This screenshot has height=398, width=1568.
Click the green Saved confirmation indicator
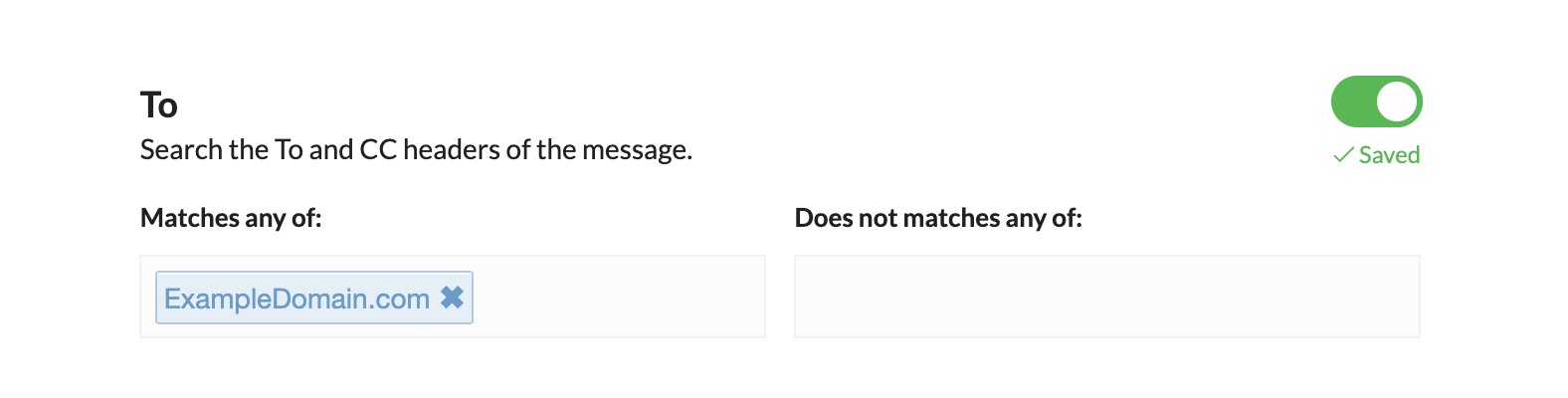[1377, 155]
